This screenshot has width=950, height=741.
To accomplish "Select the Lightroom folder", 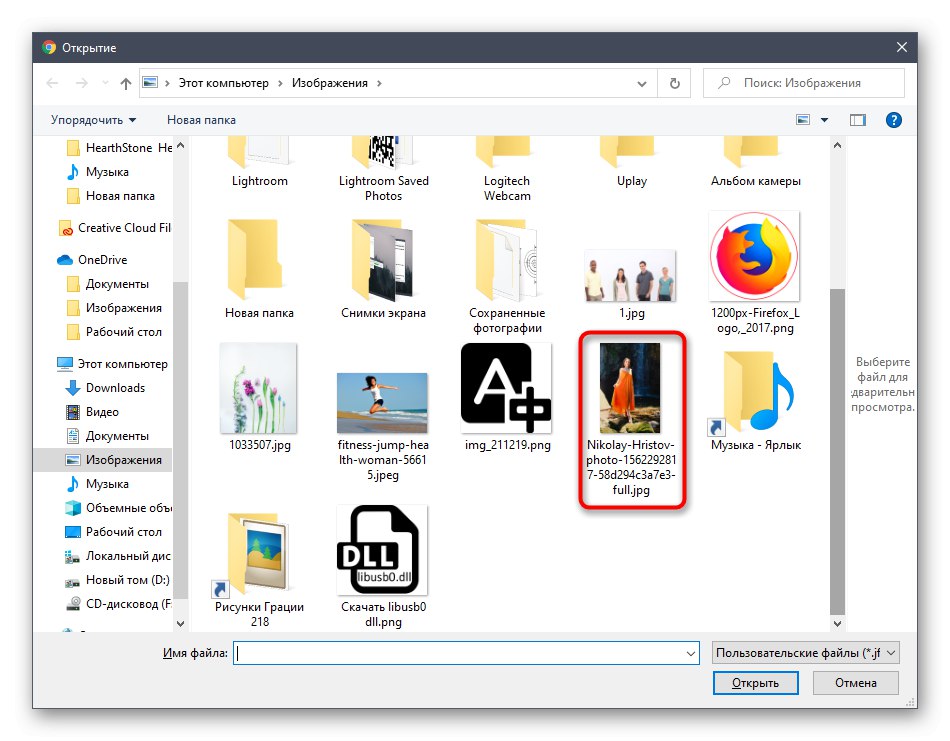I will [x=259, y=162].
